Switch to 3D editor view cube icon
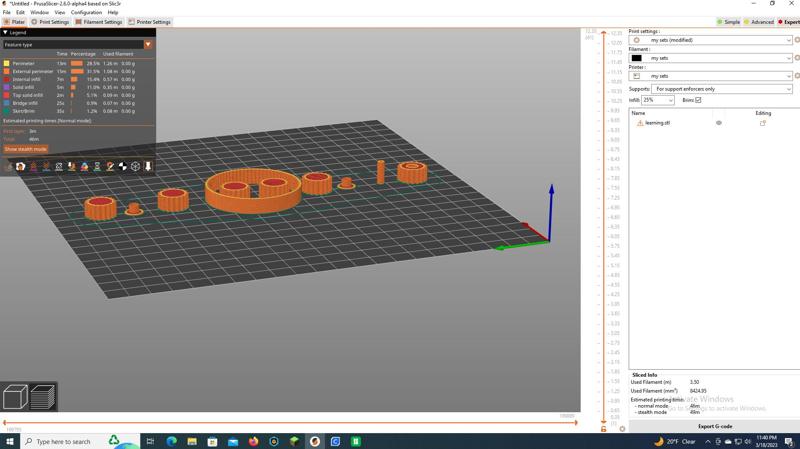Viewport: 800px width, 449px height. pyautogui.click(x=15, y=396)
